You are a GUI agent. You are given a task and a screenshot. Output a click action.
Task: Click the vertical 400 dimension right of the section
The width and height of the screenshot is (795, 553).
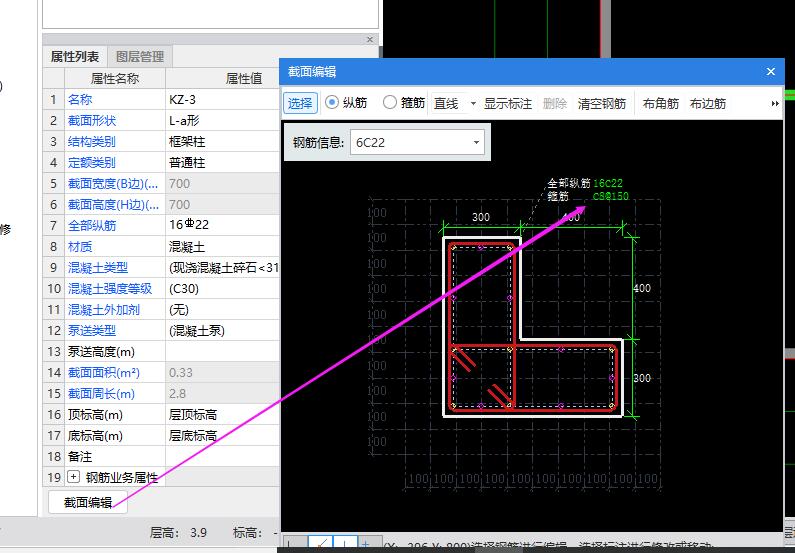[x=642, y=288]
